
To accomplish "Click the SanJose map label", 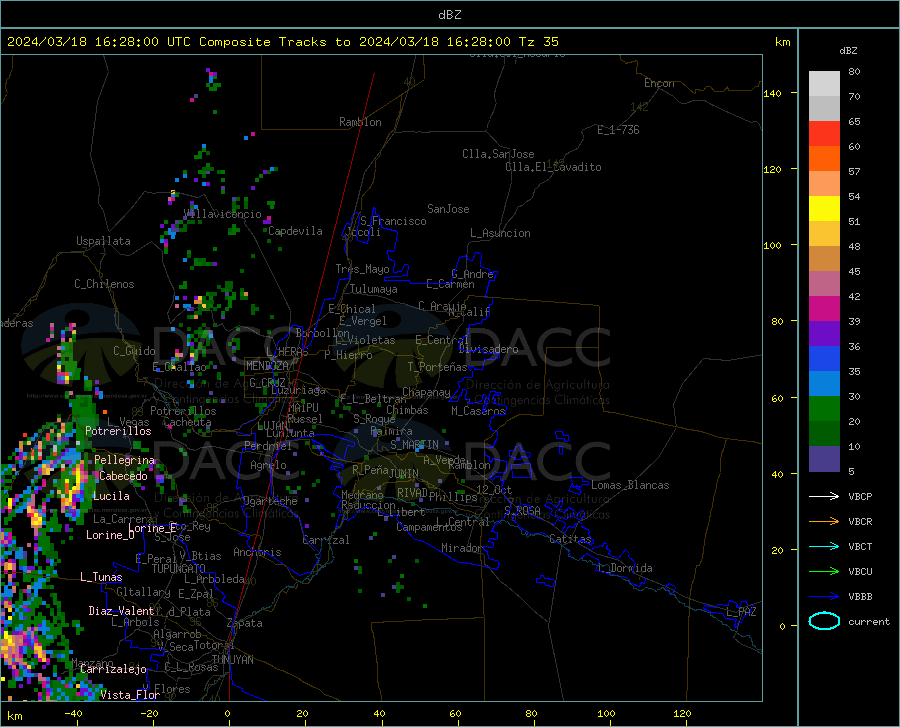I will [x=448, y=209].
